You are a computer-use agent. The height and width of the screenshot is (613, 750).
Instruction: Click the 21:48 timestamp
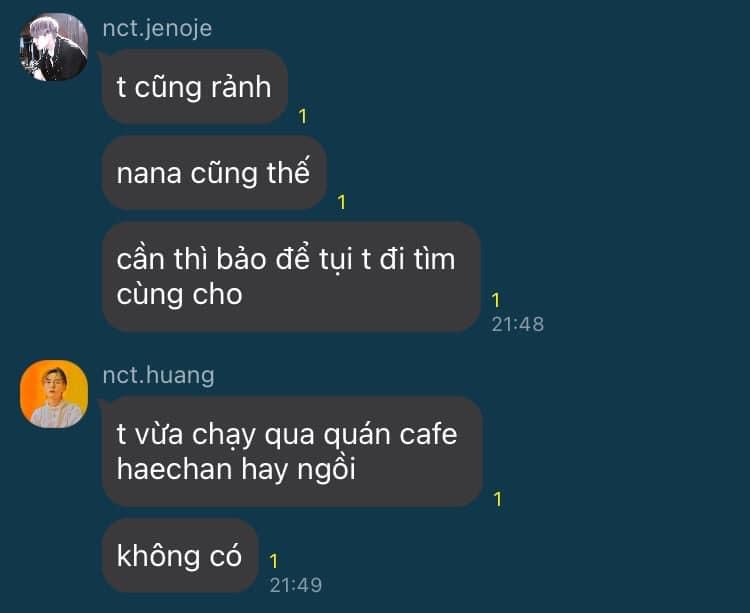[x=518, y=324]
